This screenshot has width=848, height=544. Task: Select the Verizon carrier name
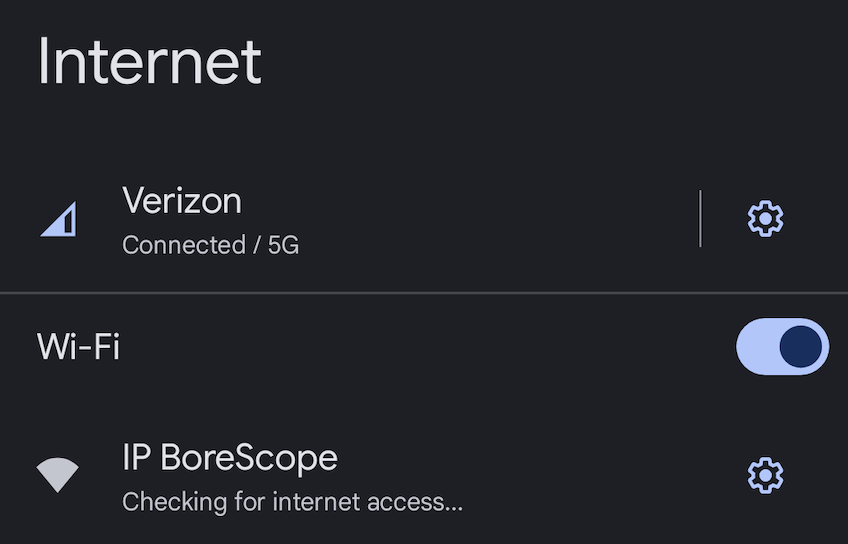point(182,201)
